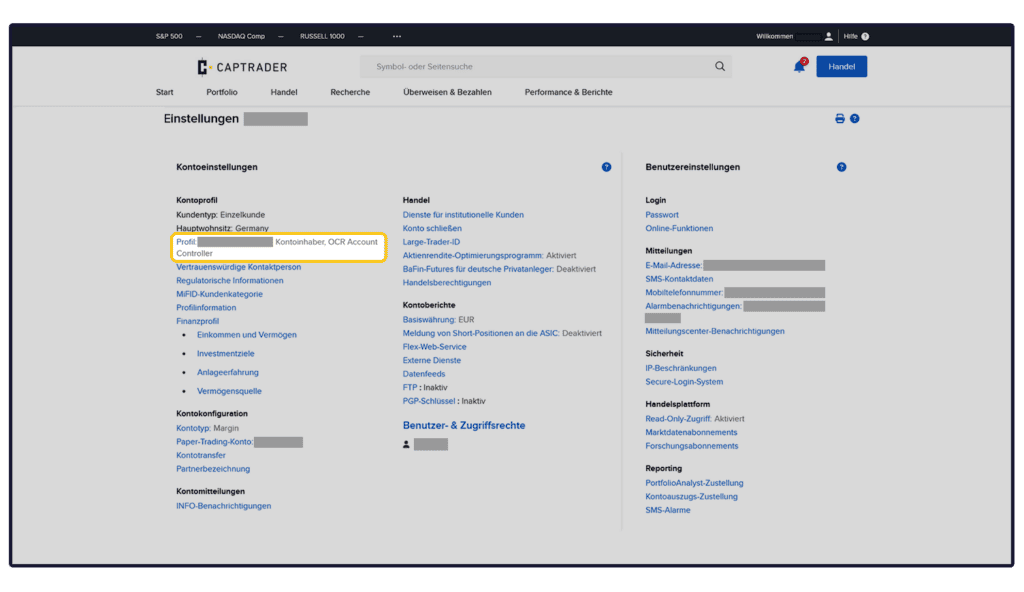Open Vertrauenswürdige Kontaktperson
The height and width of the screenshot is (592, 1024).
(x=238, y=267)
